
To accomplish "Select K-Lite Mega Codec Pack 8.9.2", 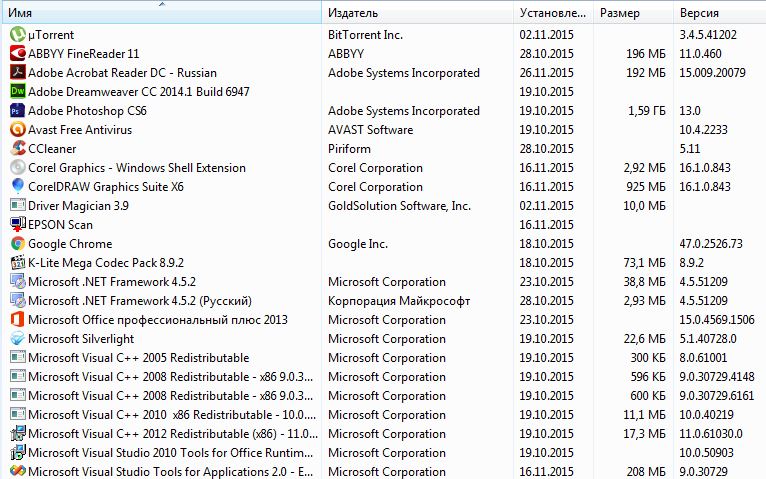I will tap(106, 263).
